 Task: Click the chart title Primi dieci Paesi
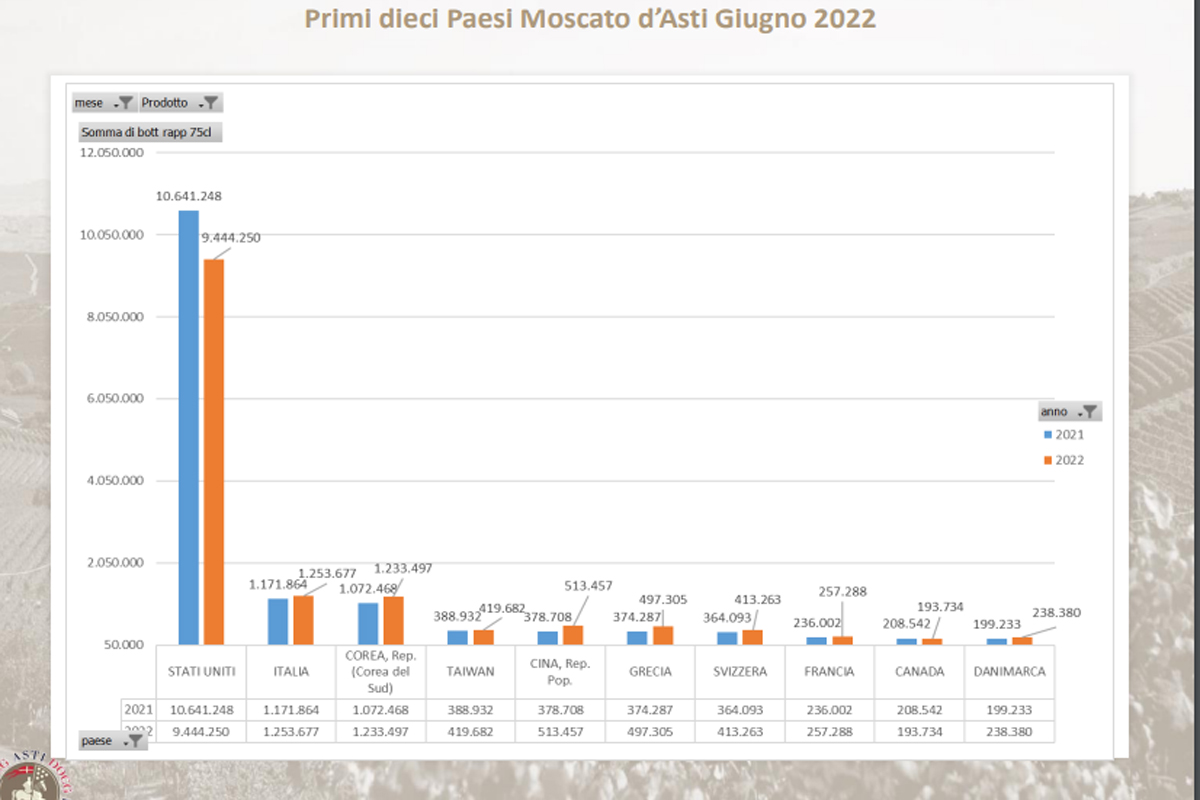[590, 18]
